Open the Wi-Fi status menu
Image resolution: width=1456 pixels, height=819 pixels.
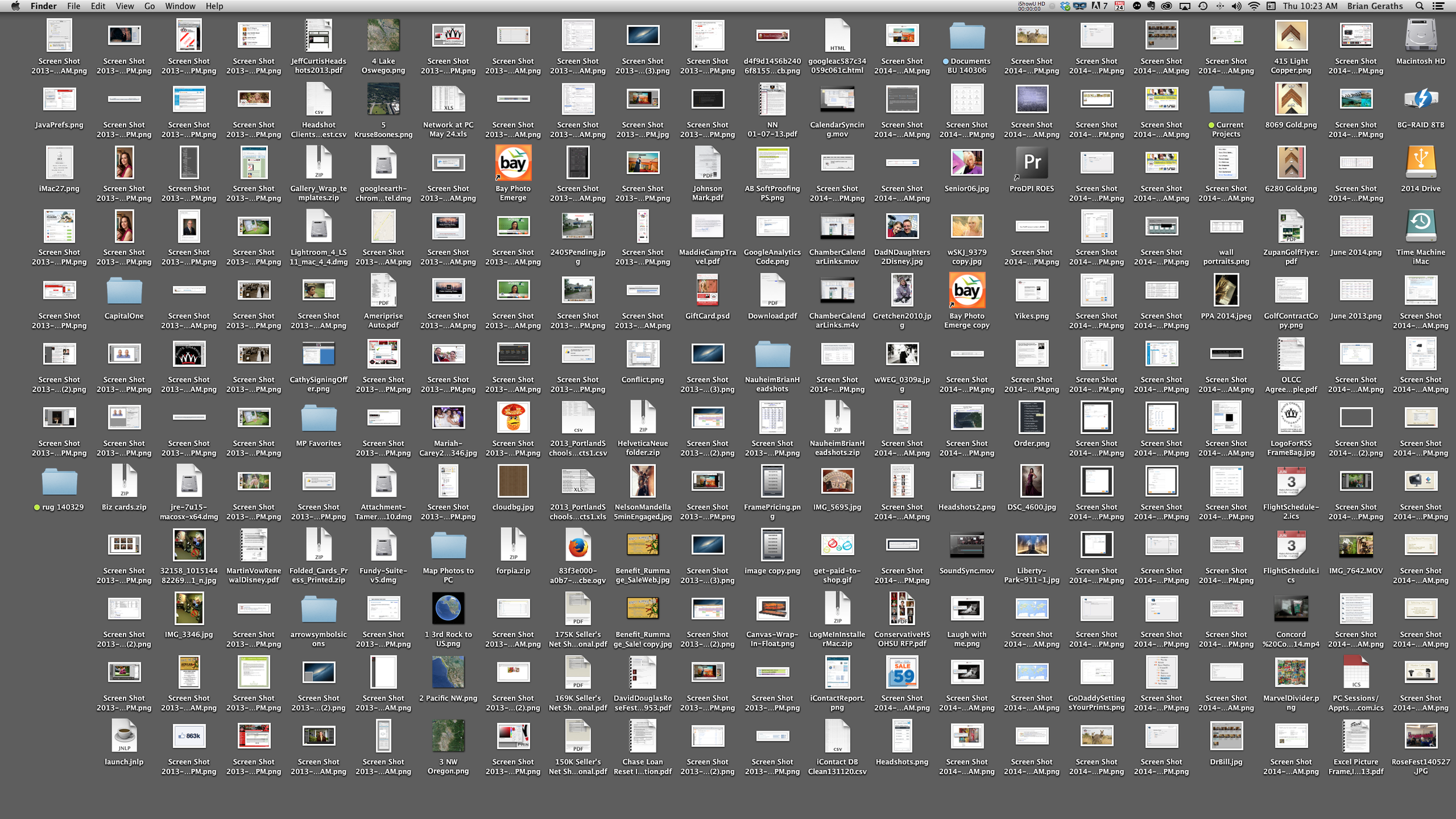pyautogui.click(x=1254, y=6)
